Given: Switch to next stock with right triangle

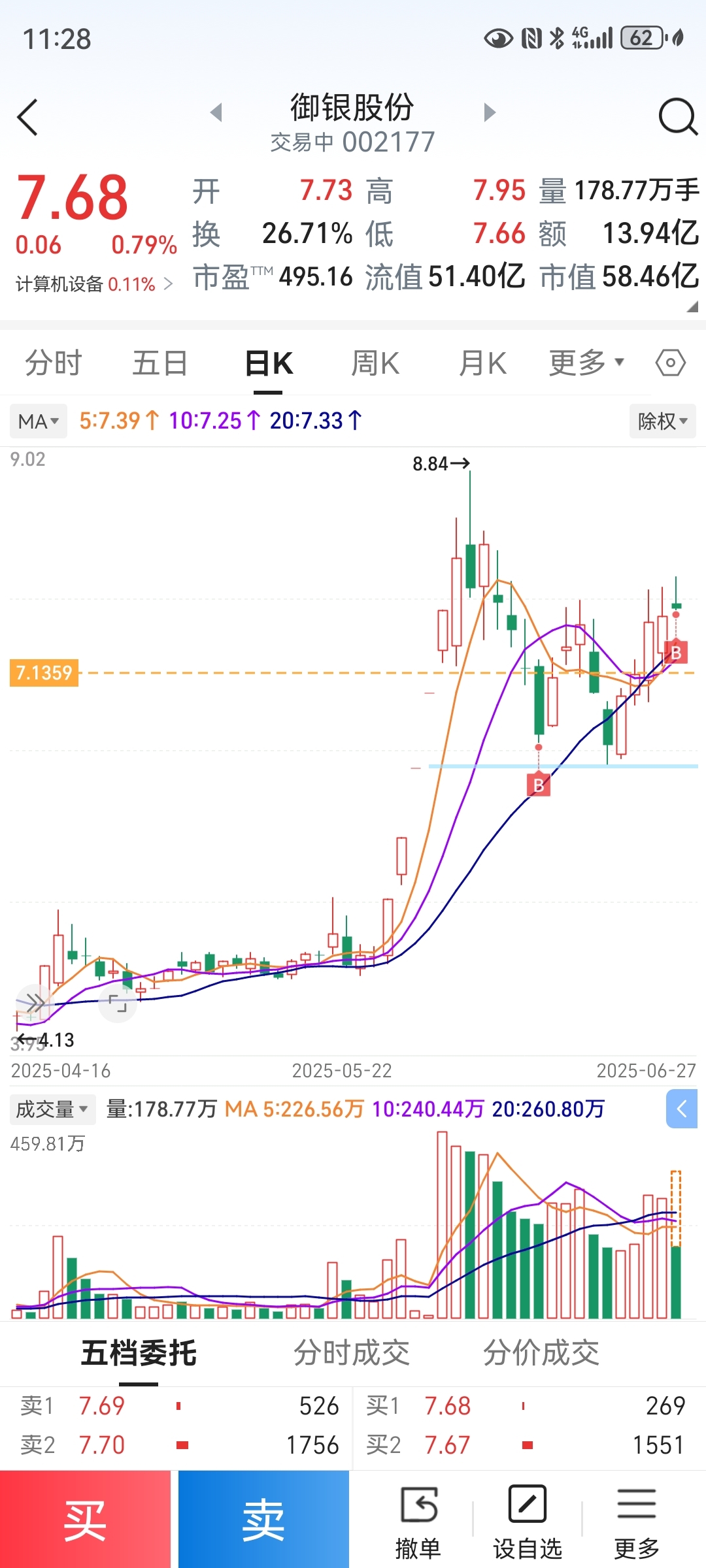Looking at the screenshot, I should tap(490, 112).
